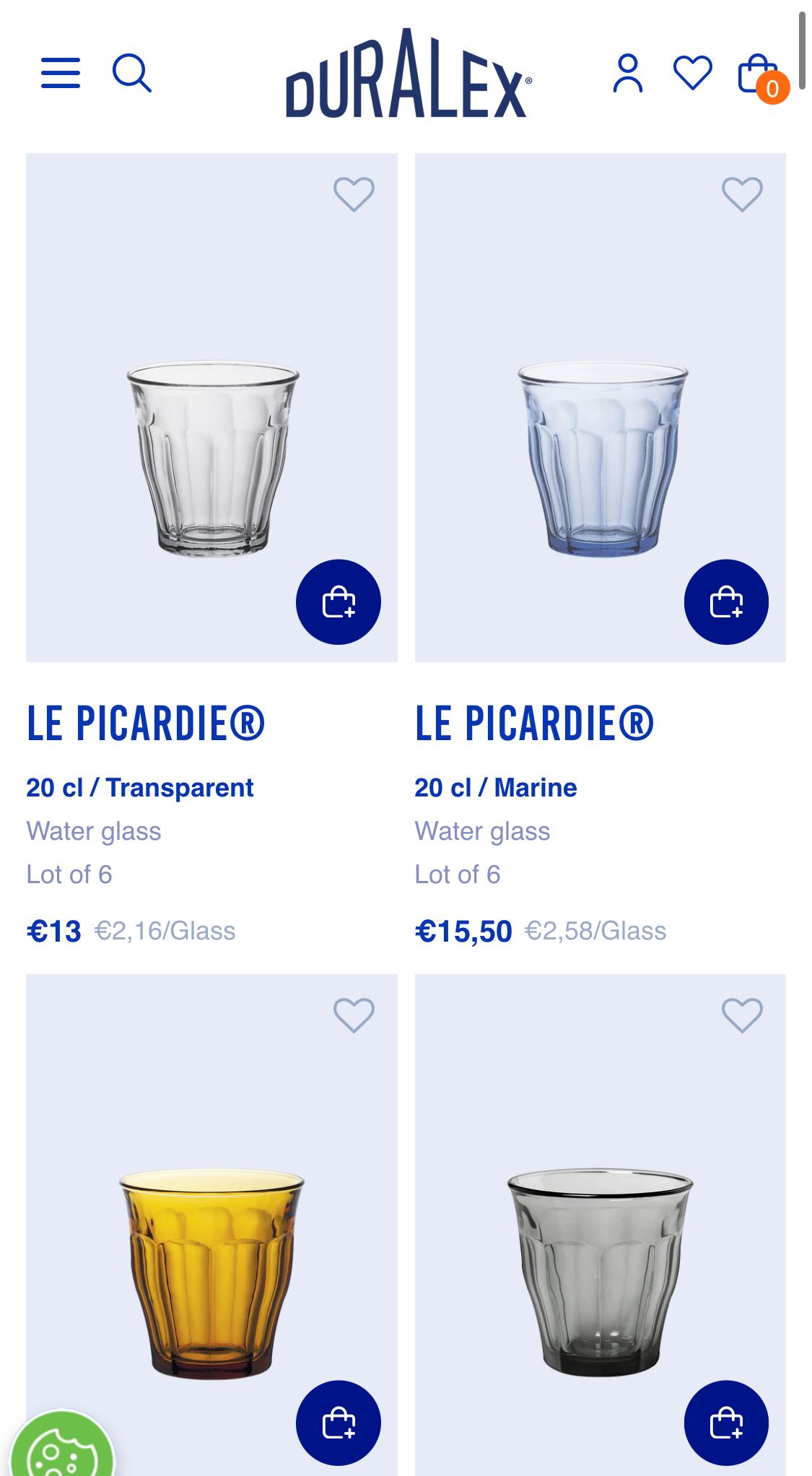Viewport: 812px width, 1476px height.
Task: Open the shopping cart bag icon
Action: [758, 74]
